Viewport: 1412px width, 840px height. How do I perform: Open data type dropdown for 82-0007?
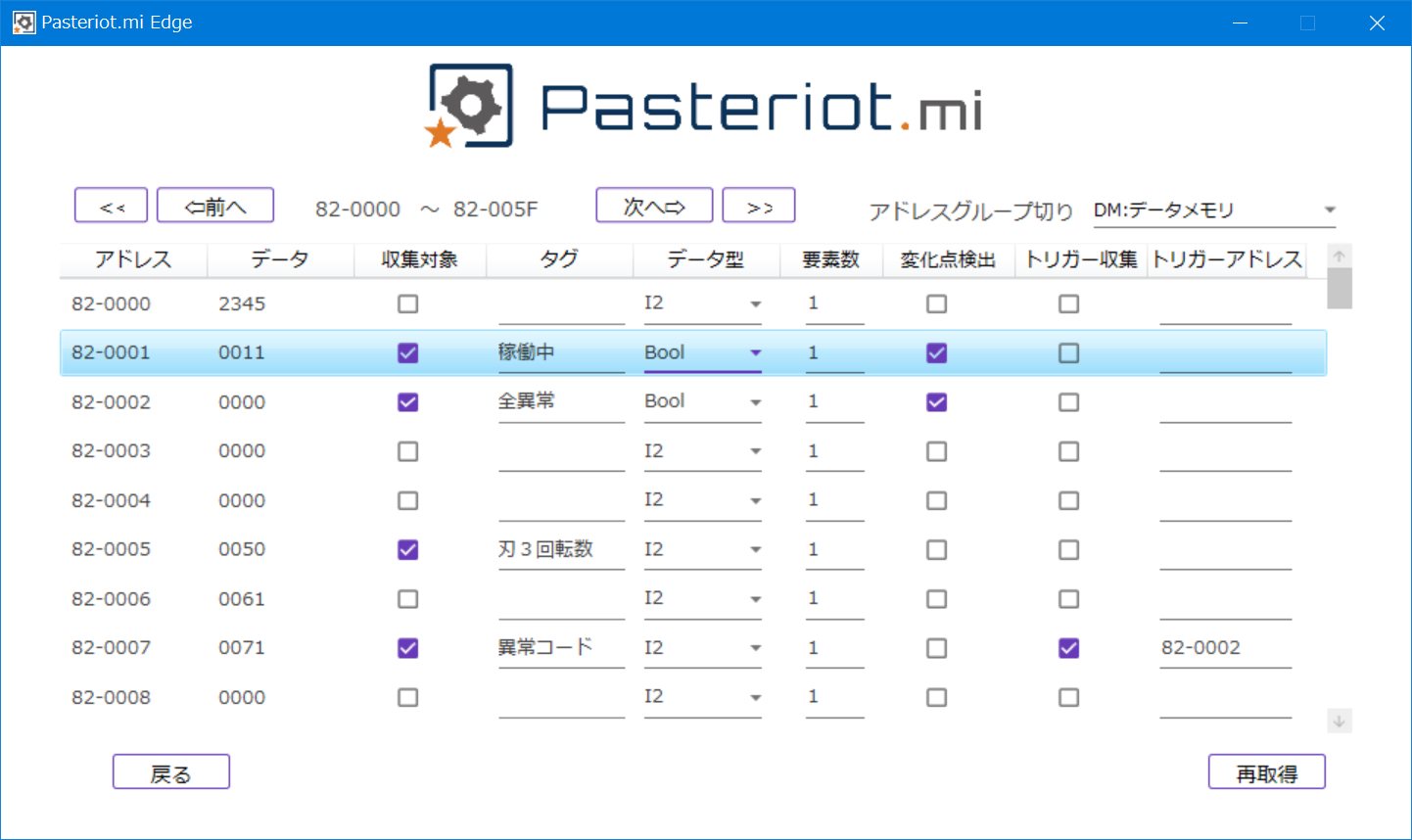coord(703,648)
